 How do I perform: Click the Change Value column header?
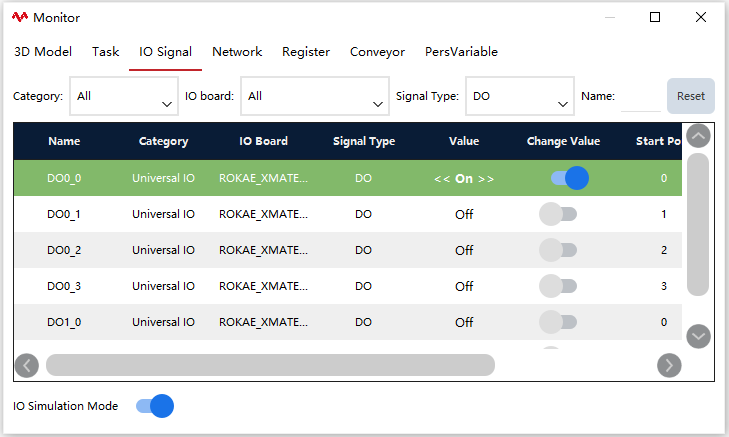click(x=563, y=141)
